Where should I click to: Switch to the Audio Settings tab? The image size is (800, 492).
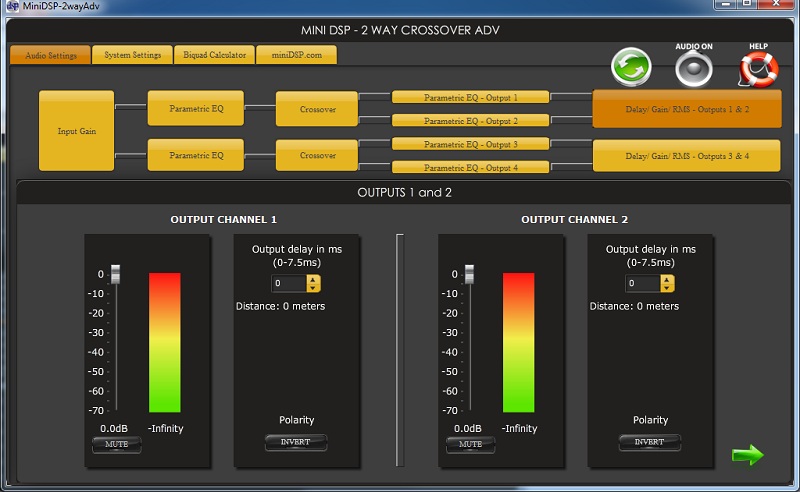pyautogui.click(x=51, y=55)
